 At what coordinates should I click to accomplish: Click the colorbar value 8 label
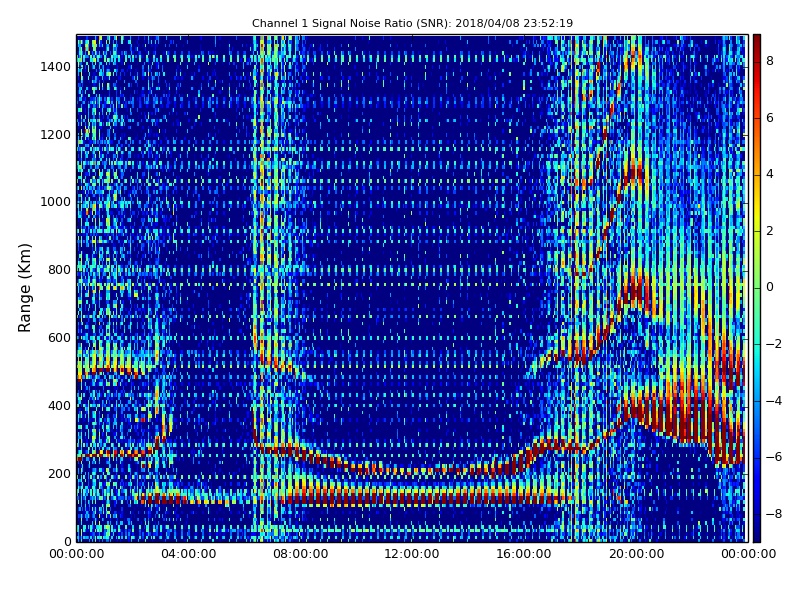(770, 61)
